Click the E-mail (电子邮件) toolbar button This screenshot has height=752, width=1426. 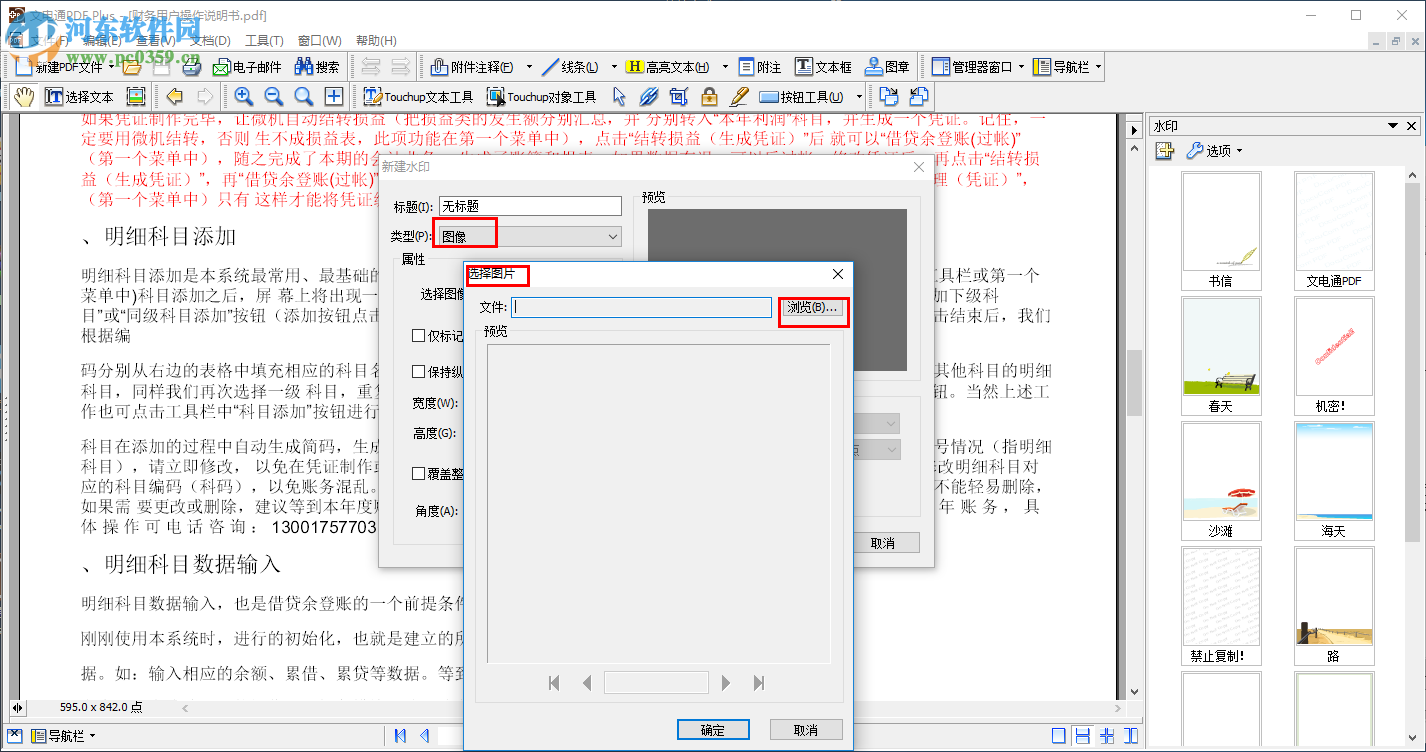click(247, 67)
